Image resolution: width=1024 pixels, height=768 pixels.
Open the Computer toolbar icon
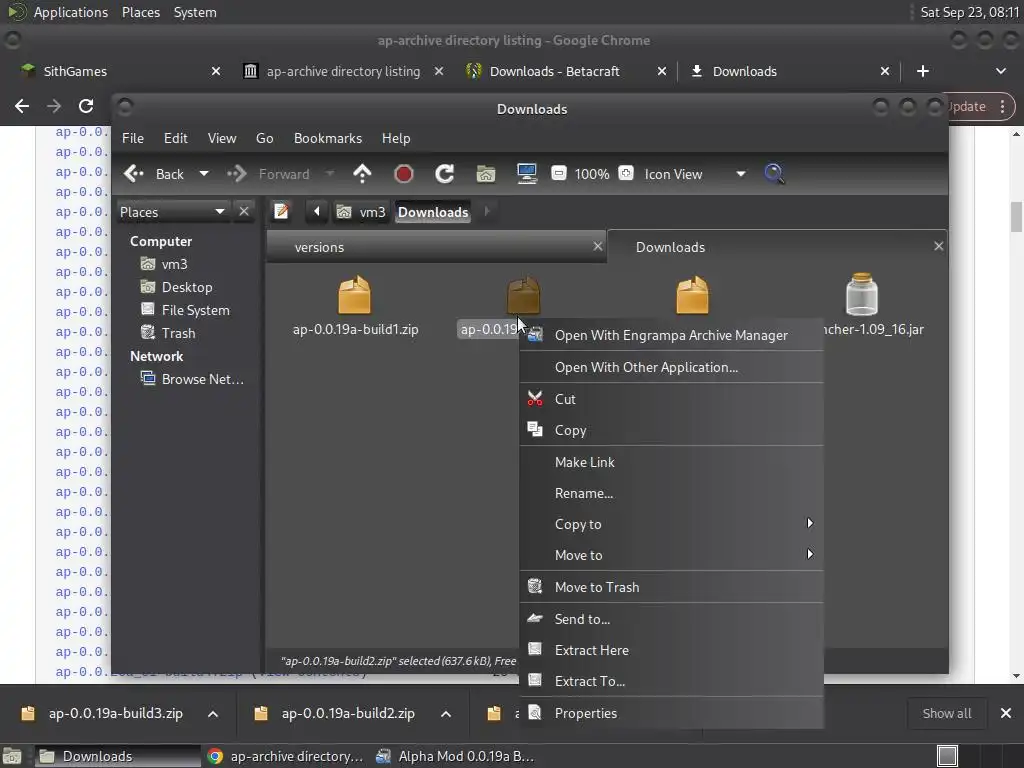point(526,174)
